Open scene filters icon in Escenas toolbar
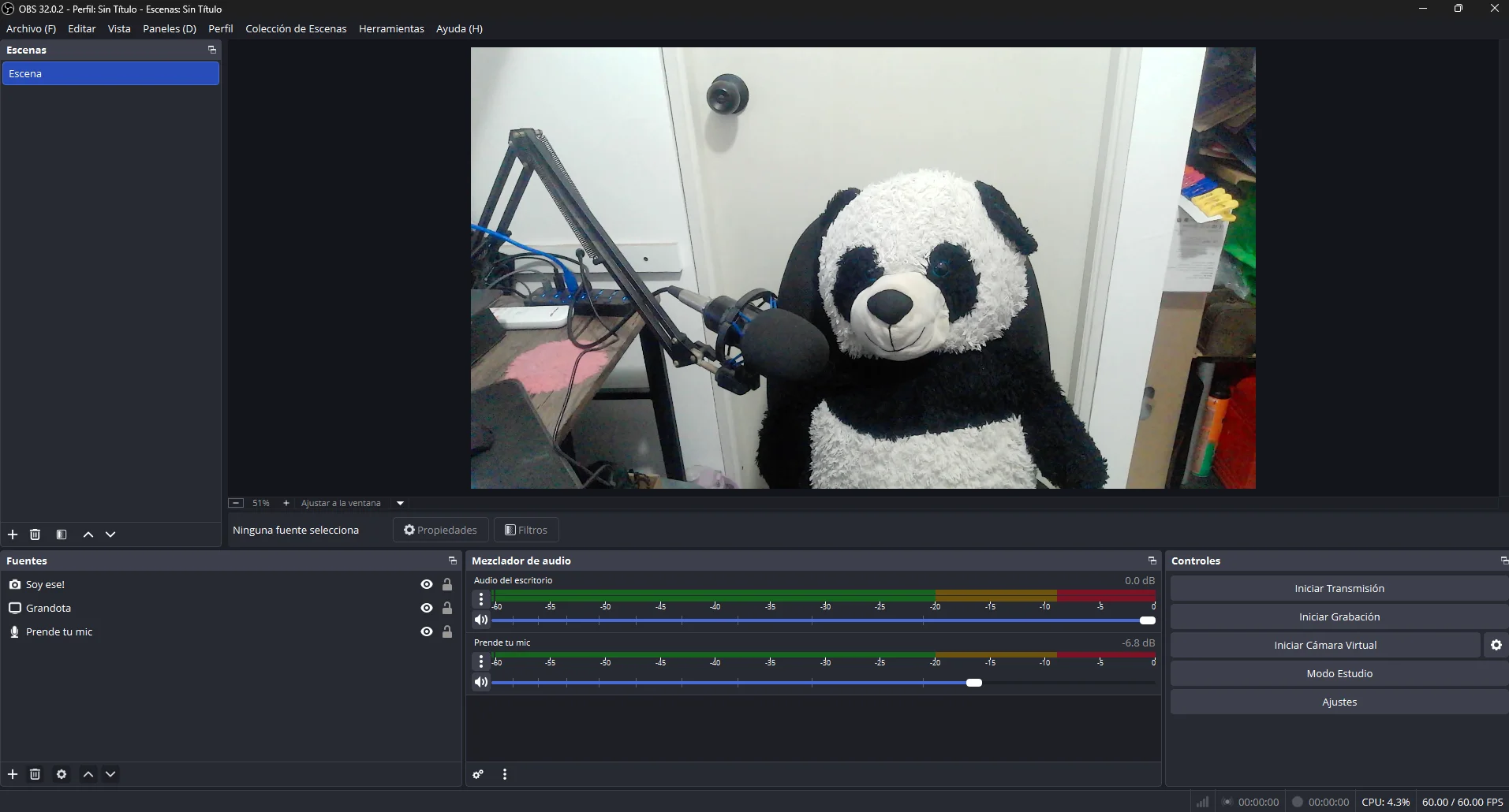This screenshot has width=1509, height=812. 62,535
